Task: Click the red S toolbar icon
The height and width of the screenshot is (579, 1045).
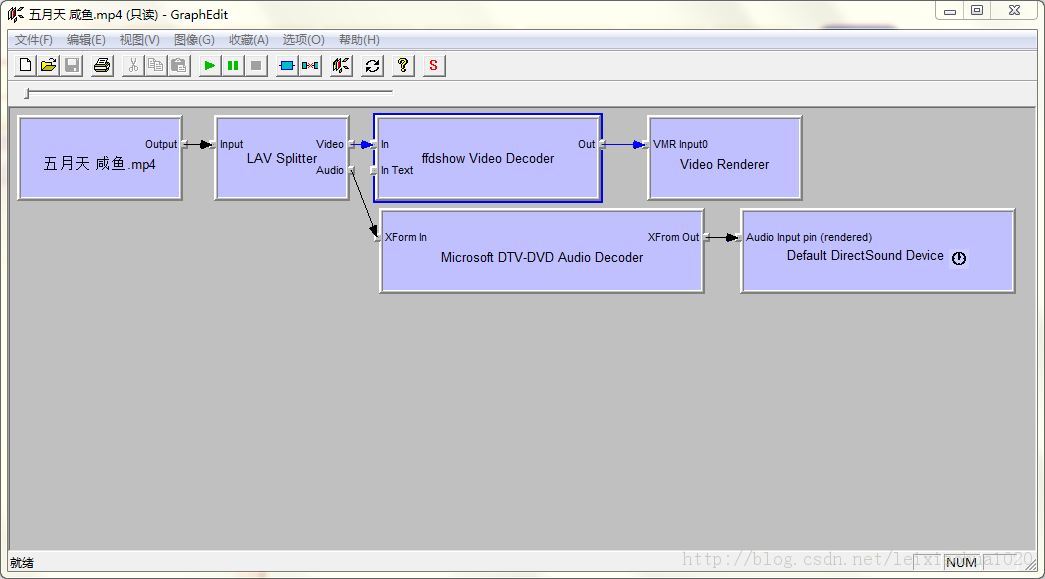Action: (434, 65)
